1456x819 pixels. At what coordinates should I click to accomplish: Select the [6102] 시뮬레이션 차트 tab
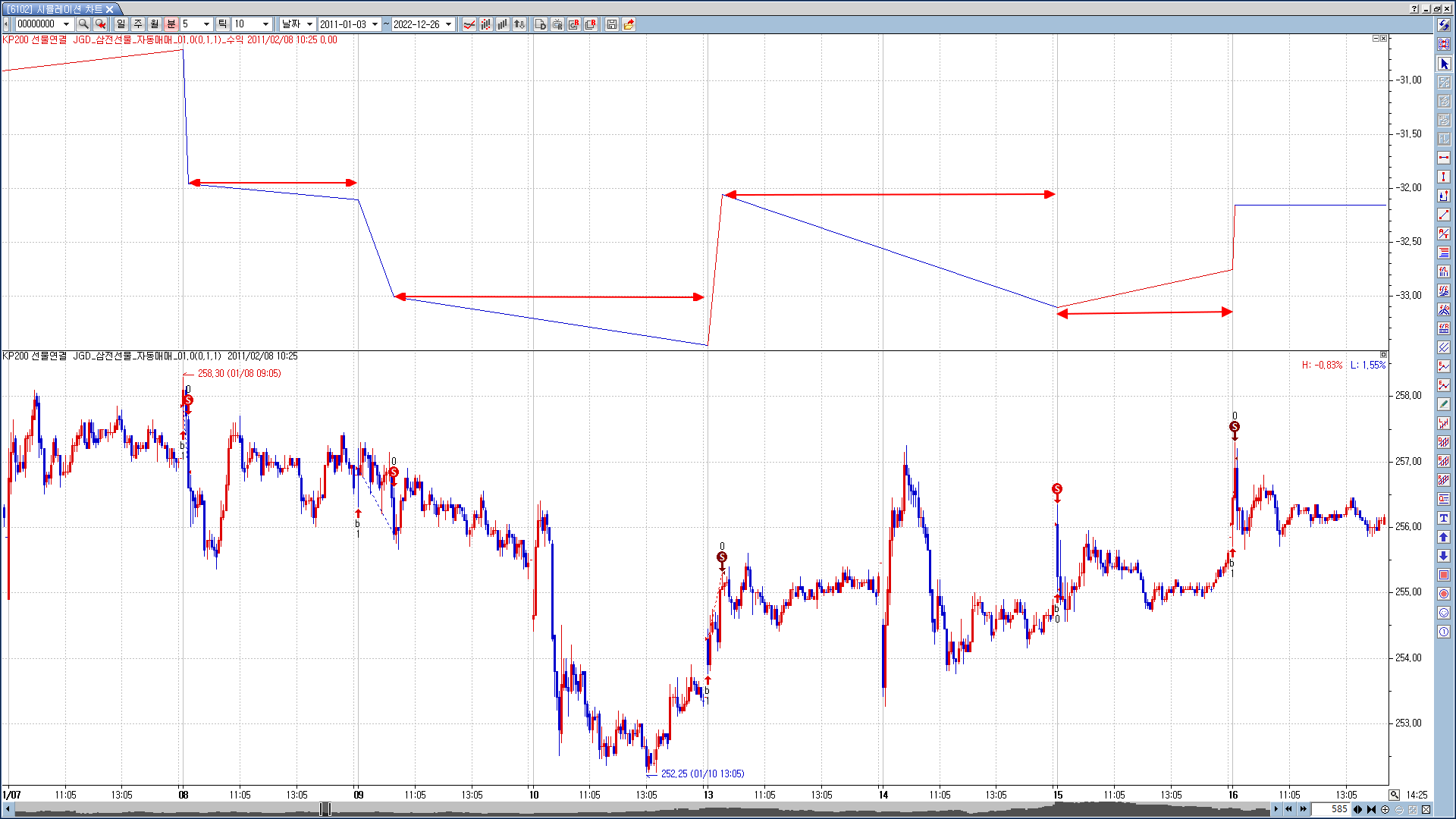pos(55,9)
